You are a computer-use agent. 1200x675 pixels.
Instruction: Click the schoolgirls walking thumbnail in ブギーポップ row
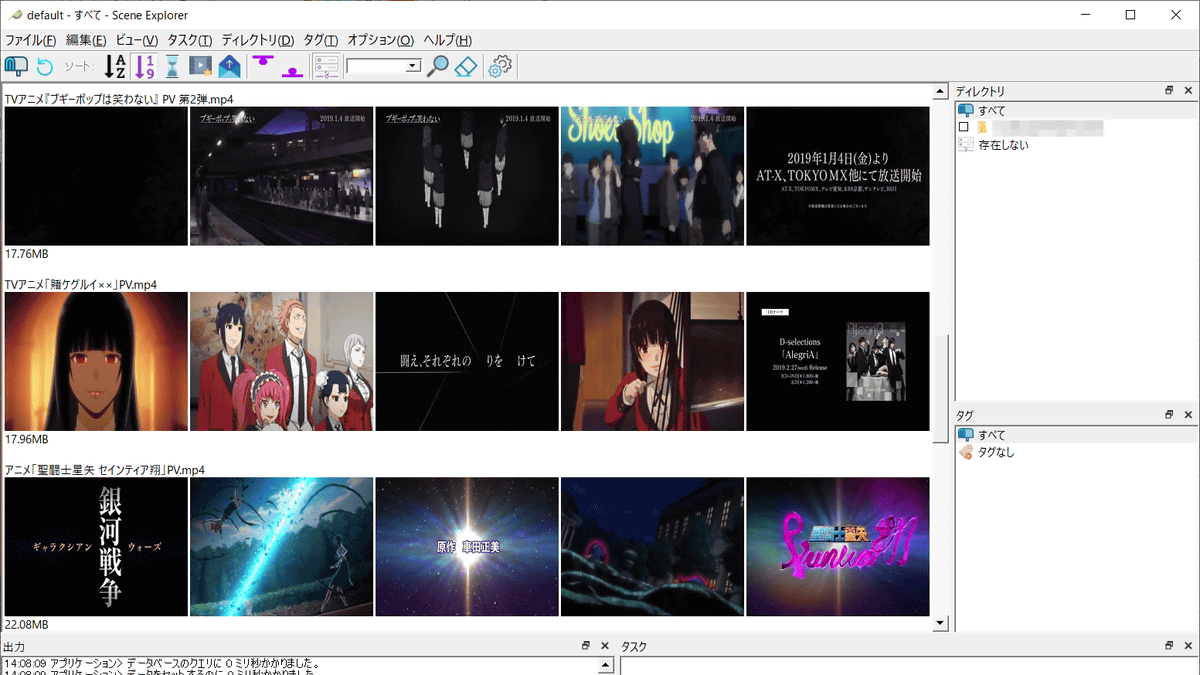point(467,176)
